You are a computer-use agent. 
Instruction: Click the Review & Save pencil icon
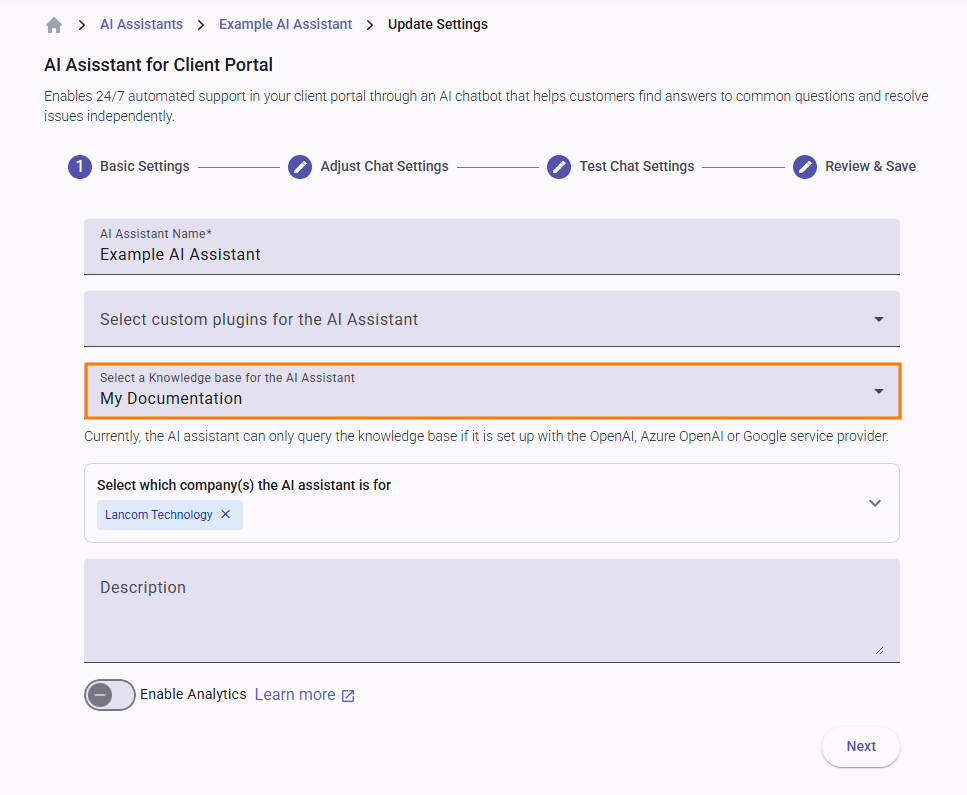(x=805, y=167)
